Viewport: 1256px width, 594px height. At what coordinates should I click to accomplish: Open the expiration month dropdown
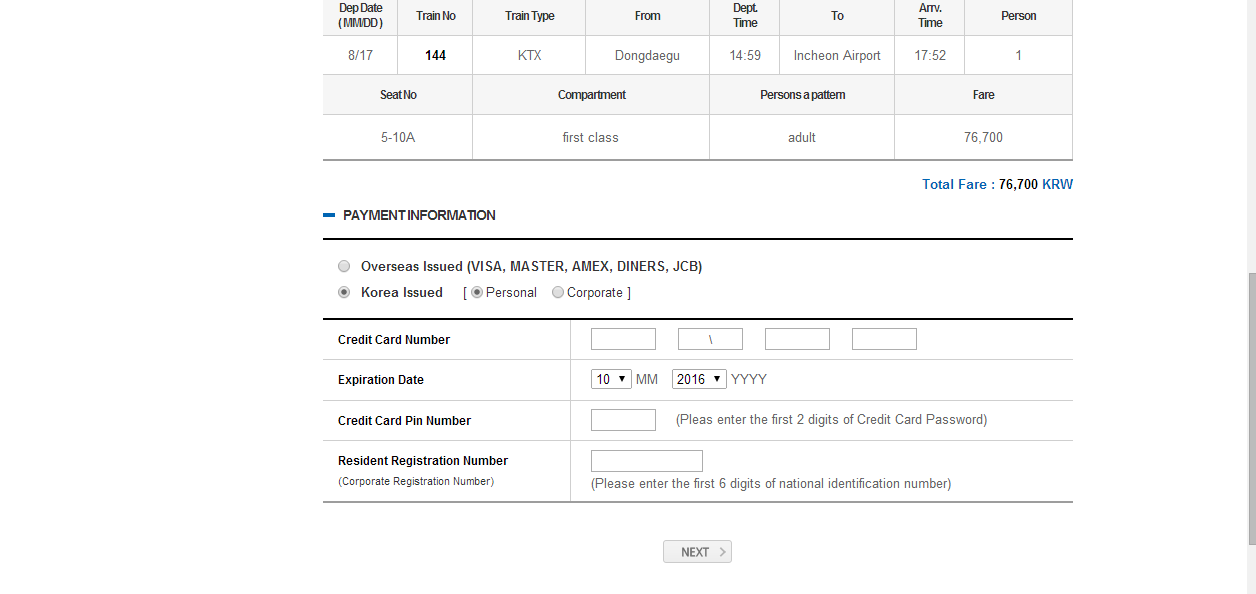[x=611, y=380]
